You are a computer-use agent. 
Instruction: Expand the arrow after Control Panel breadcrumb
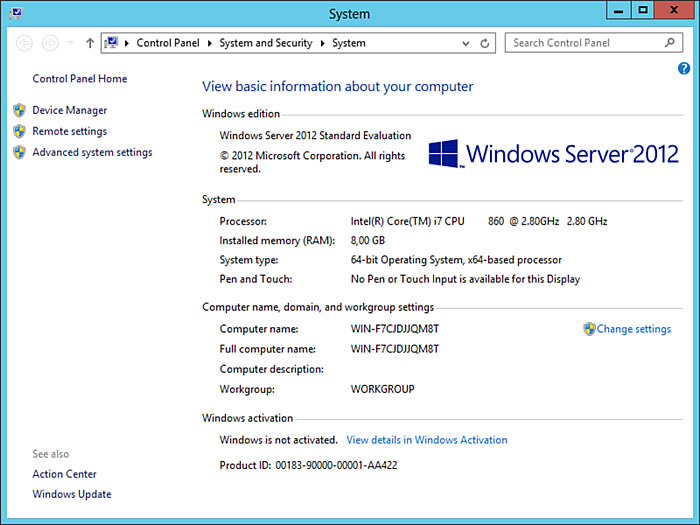tap(209, 43)
